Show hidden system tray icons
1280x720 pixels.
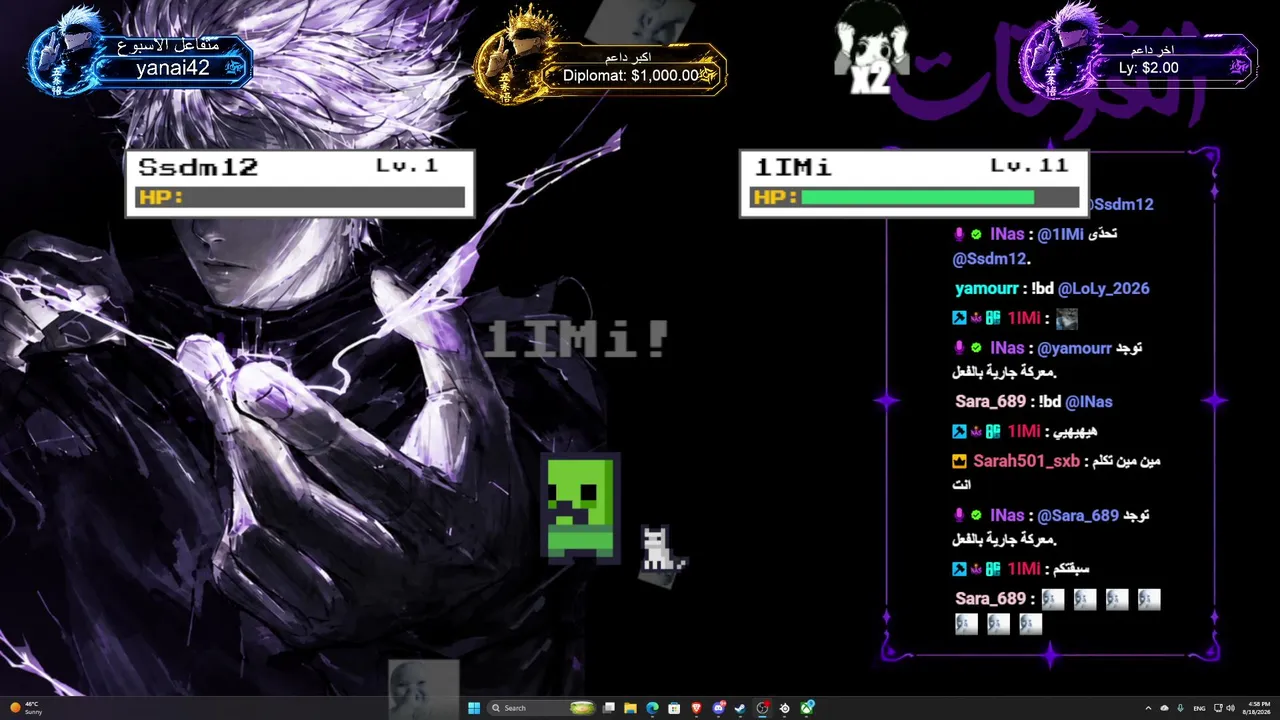pos(1147,708)
